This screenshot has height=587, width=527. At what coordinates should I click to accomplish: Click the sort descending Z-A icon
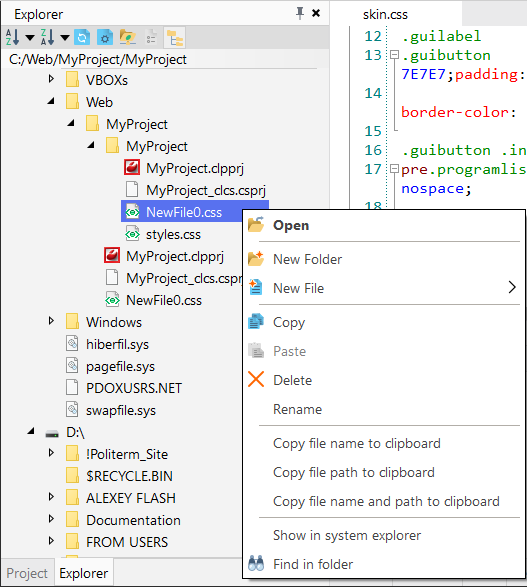pyautogui.click(x=48, y=37)
